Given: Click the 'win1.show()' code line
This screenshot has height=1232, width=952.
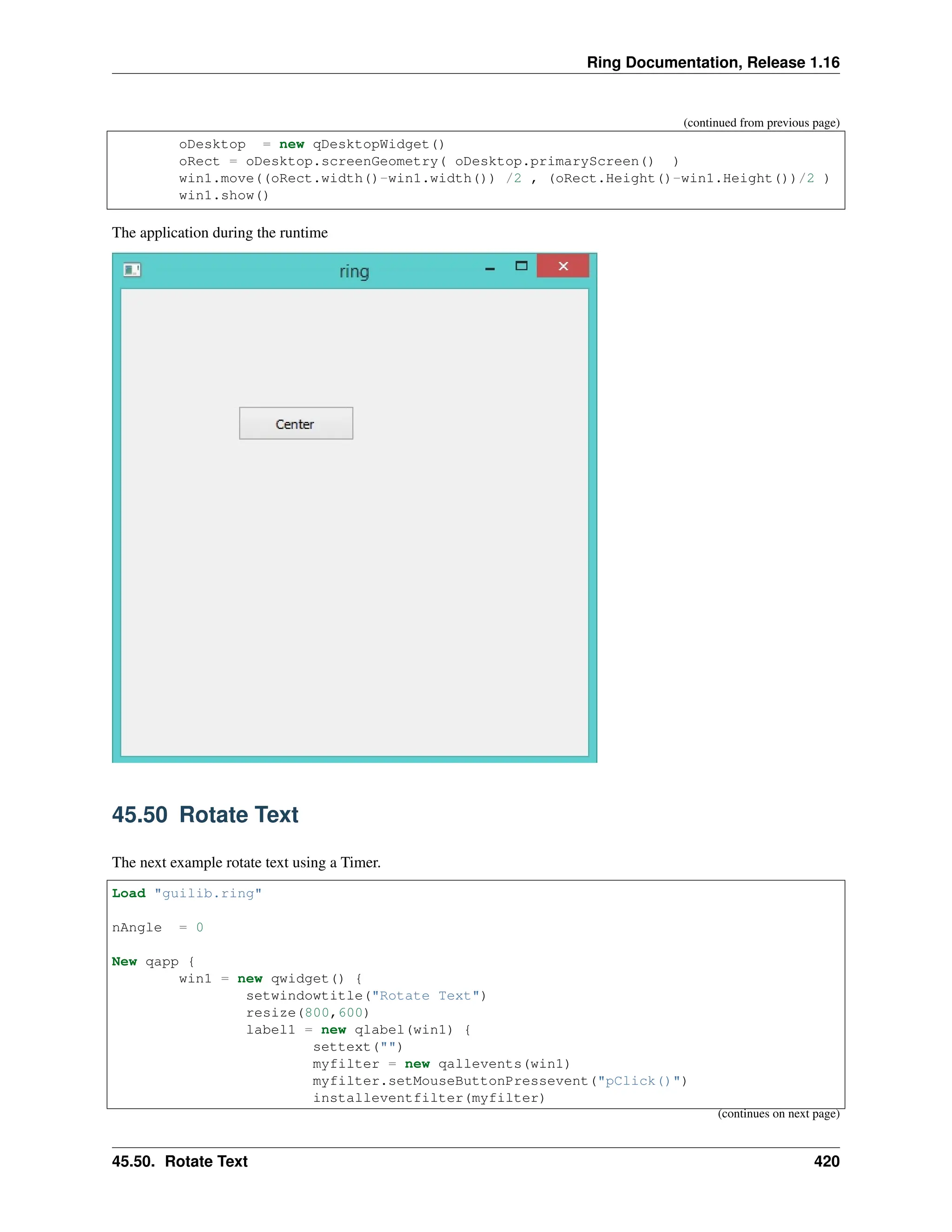Looking at the screenshot, I should tap(224, 196).
